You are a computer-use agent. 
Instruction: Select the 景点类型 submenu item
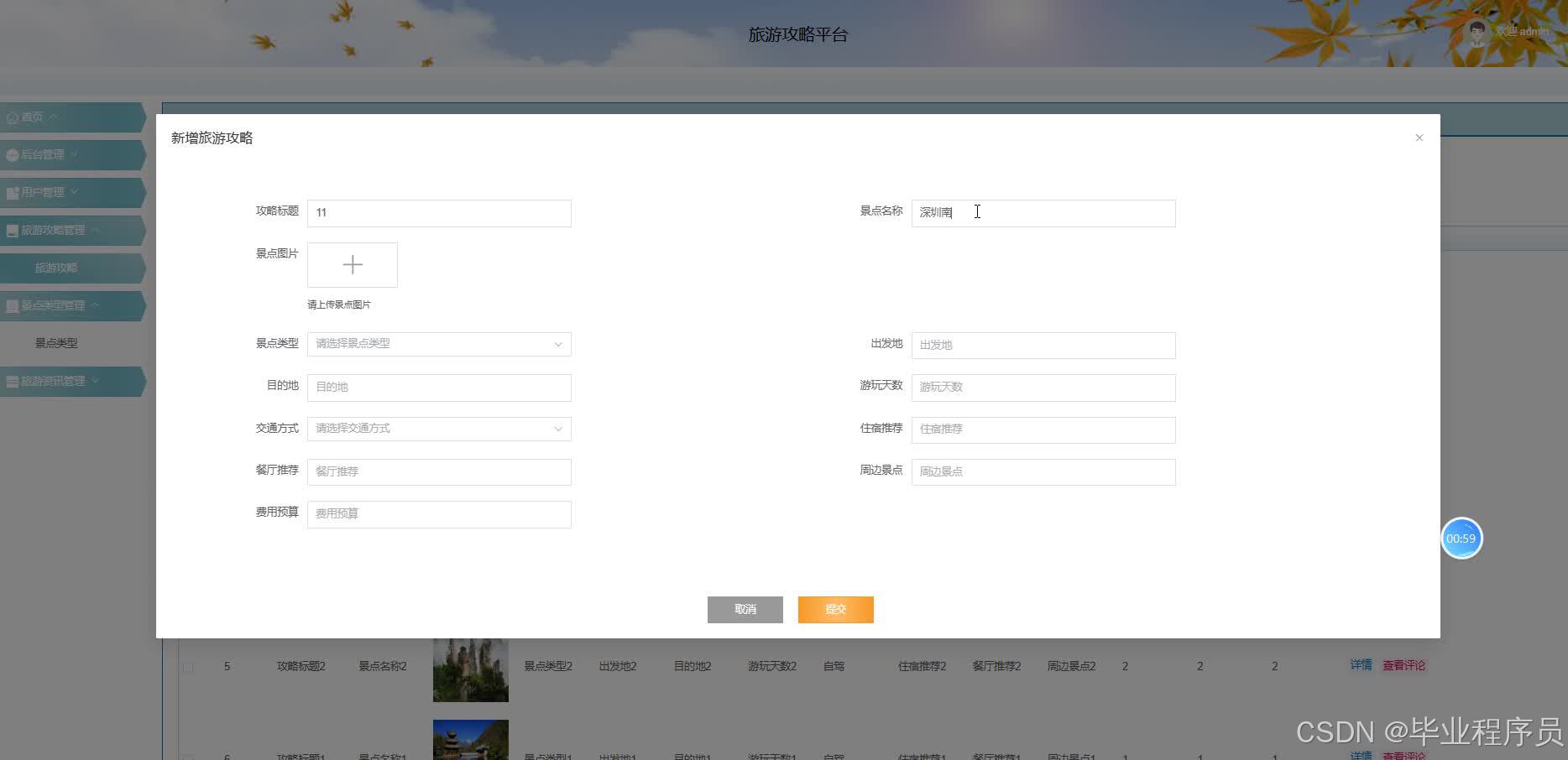pyautogui.click(x=56, y=343)
